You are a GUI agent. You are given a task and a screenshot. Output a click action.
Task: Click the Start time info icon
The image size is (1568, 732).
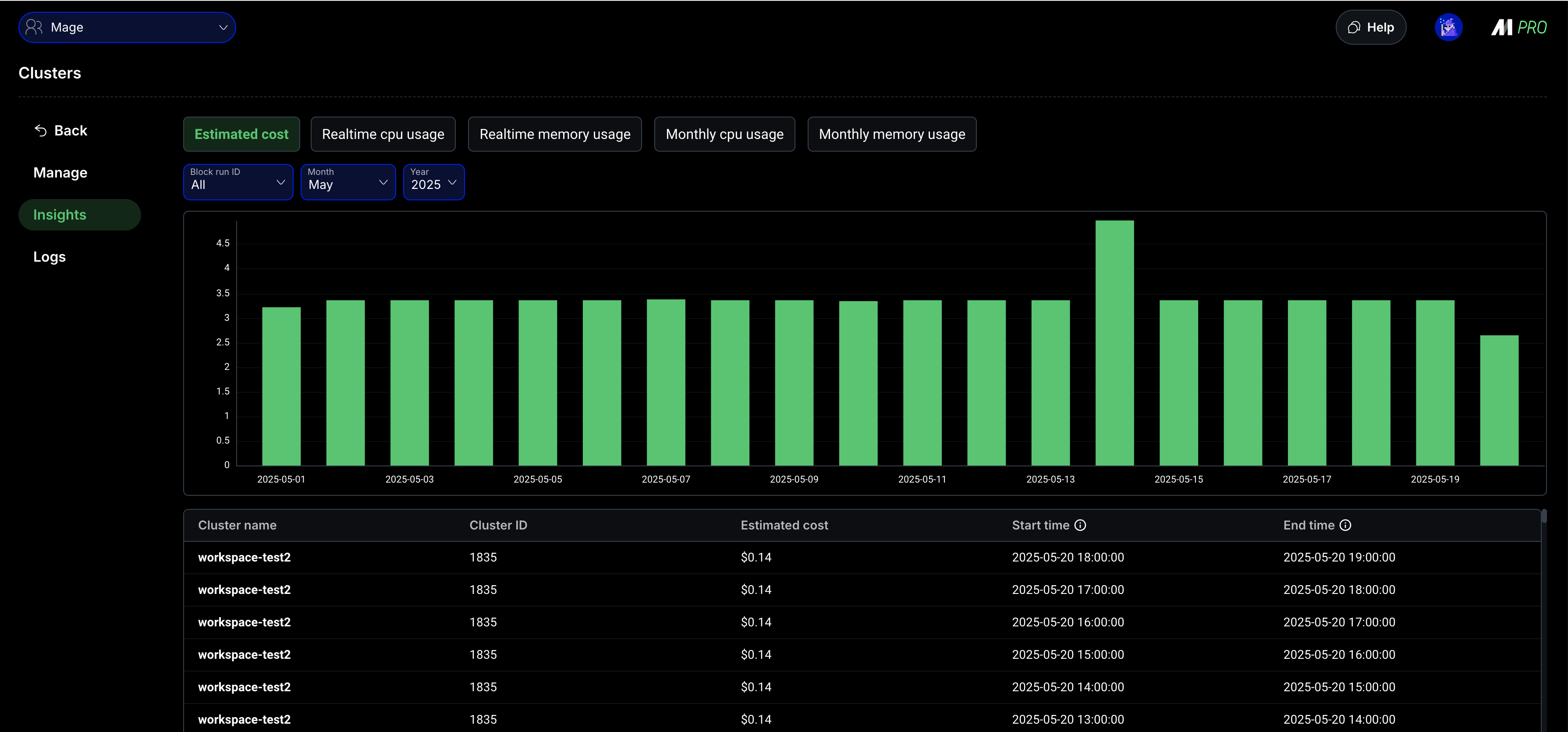click(x=1080, y=525)
